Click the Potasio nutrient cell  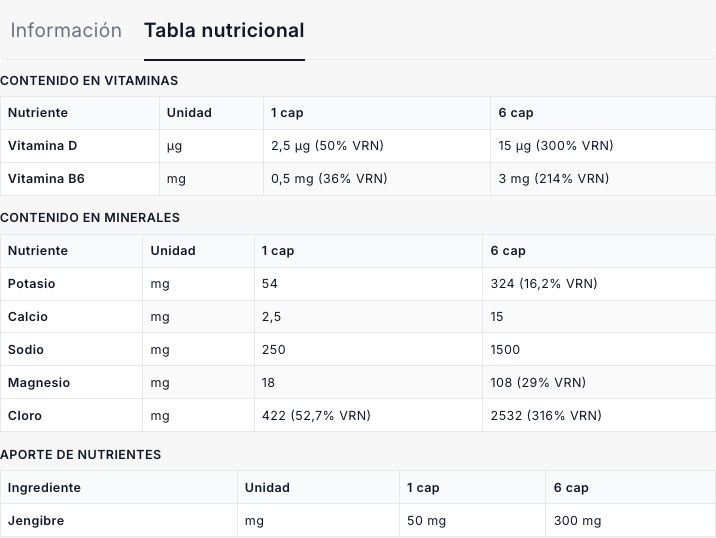32,284
